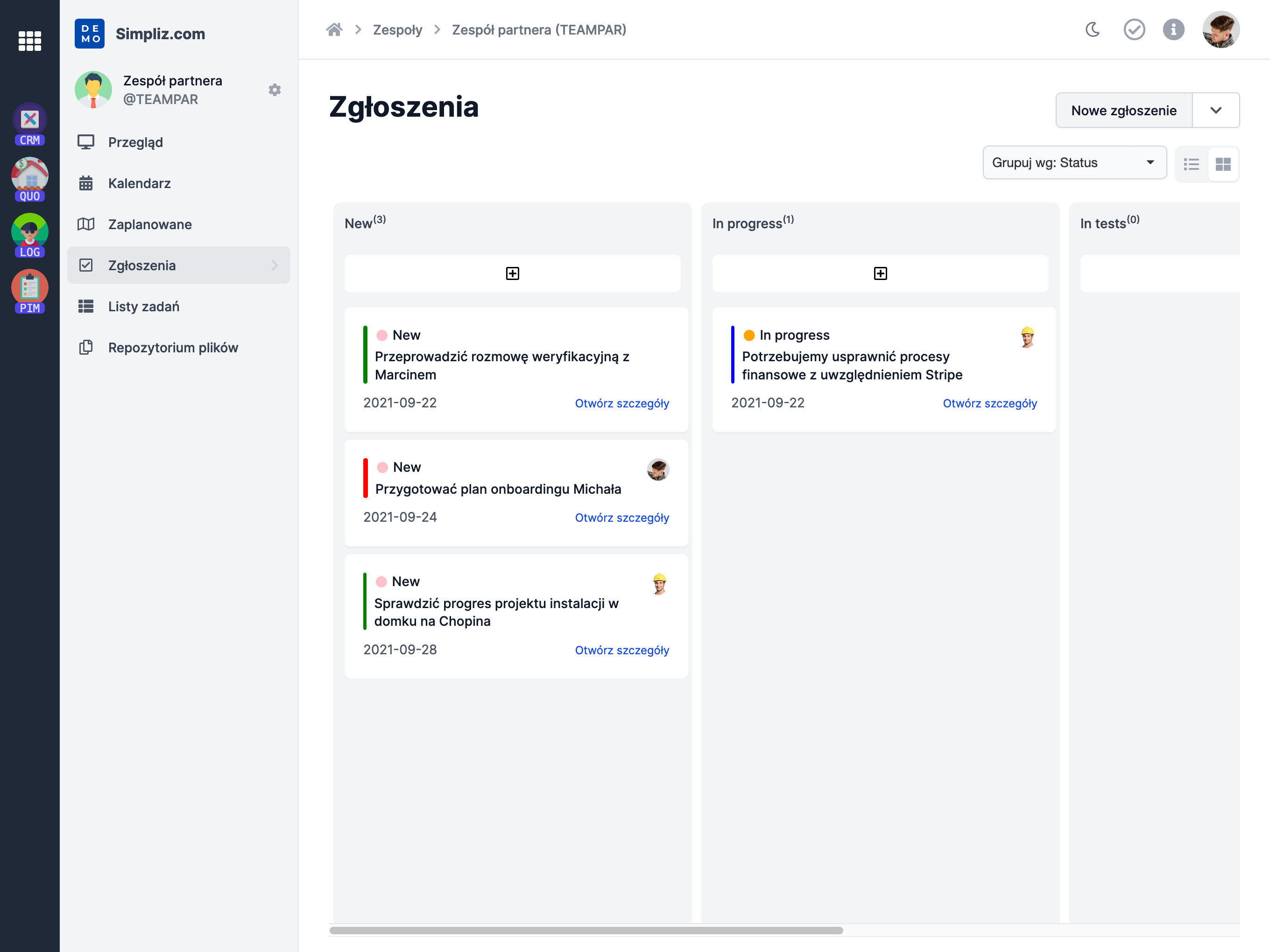Select Zgłoszenia in the sidebar

point(178,265)
